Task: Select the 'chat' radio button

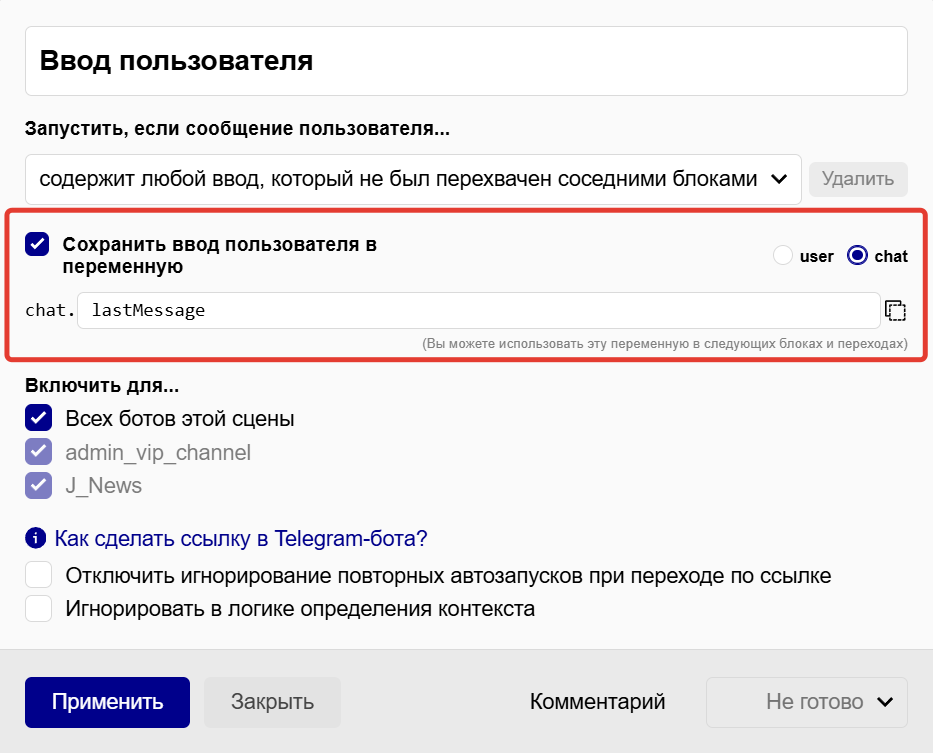Action: pos(857,255)
